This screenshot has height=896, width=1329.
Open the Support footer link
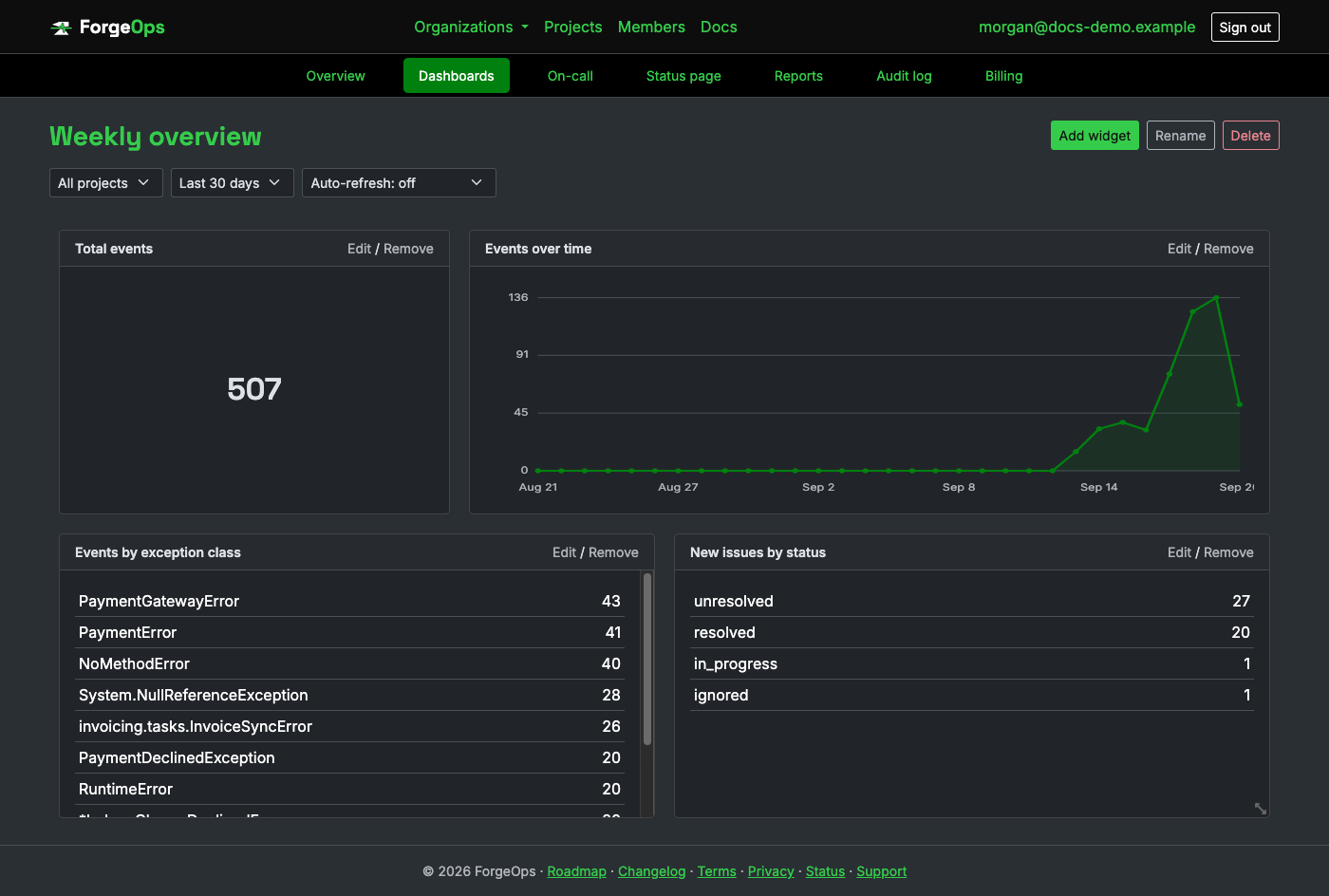click(881, 871)
